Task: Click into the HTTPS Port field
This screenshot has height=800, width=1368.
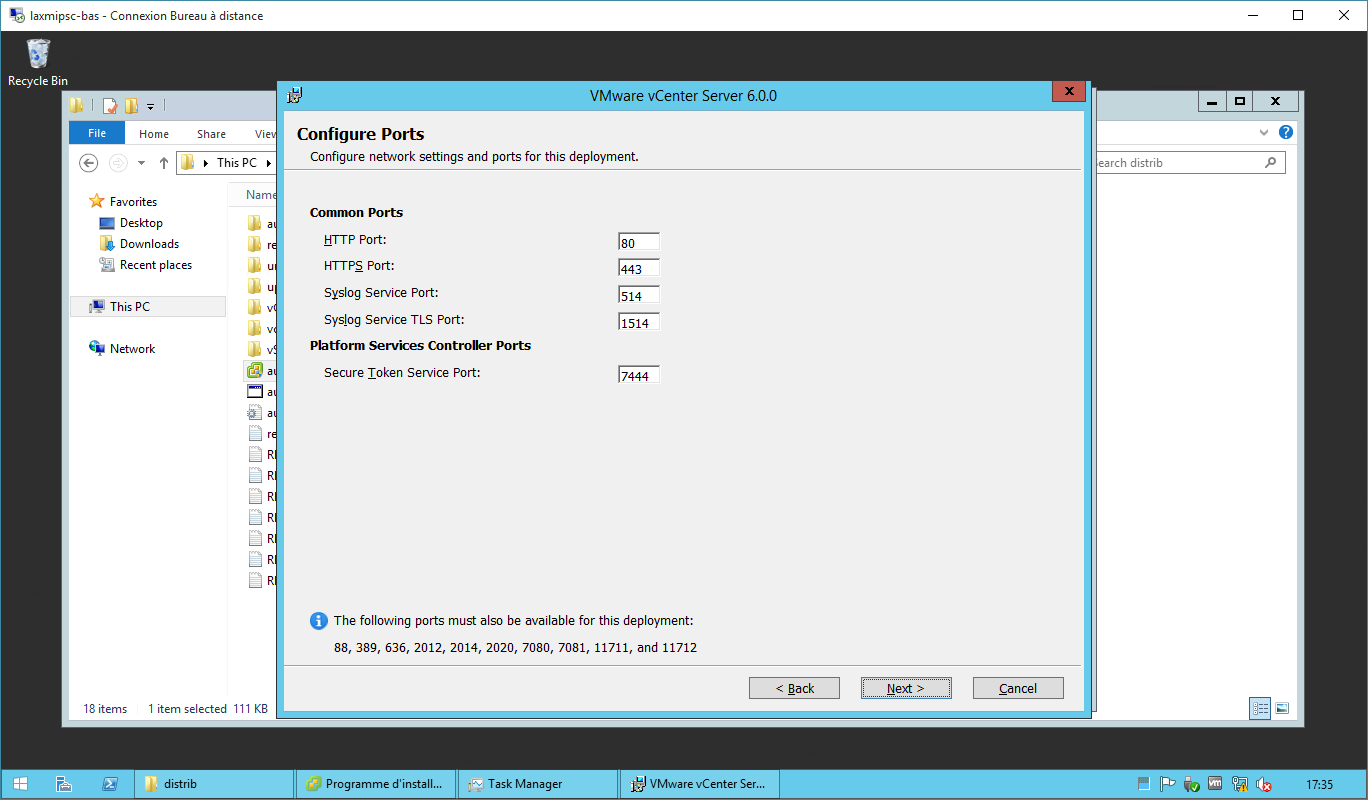Action: tap(638, 268)
